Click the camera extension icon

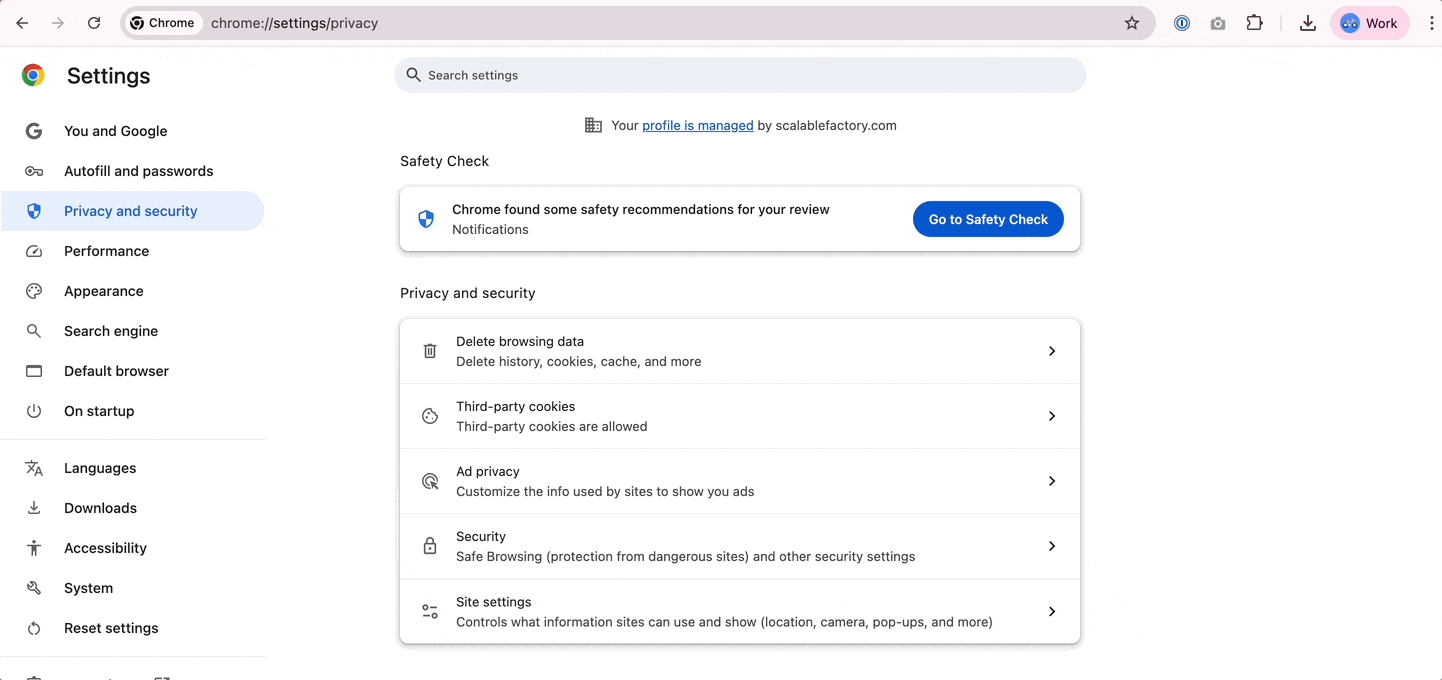pyautogui.click(x=1217, y=23)
